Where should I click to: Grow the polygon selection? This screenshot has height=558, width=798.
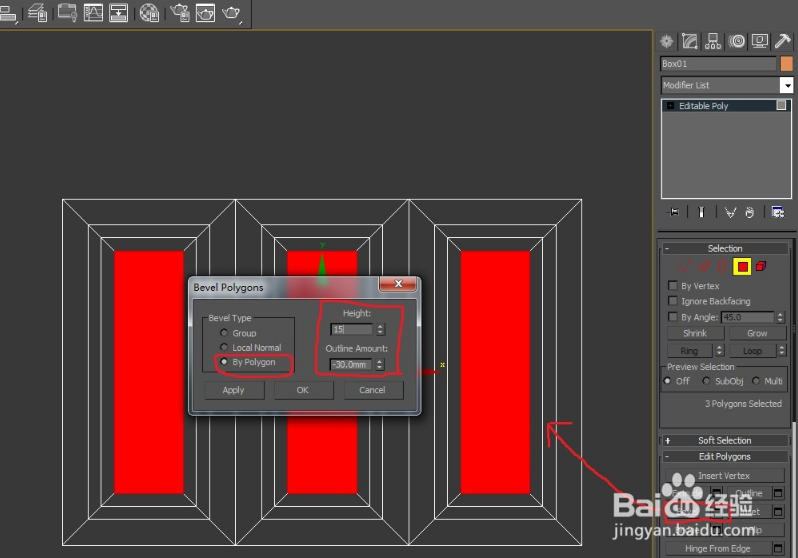[757, 333]
